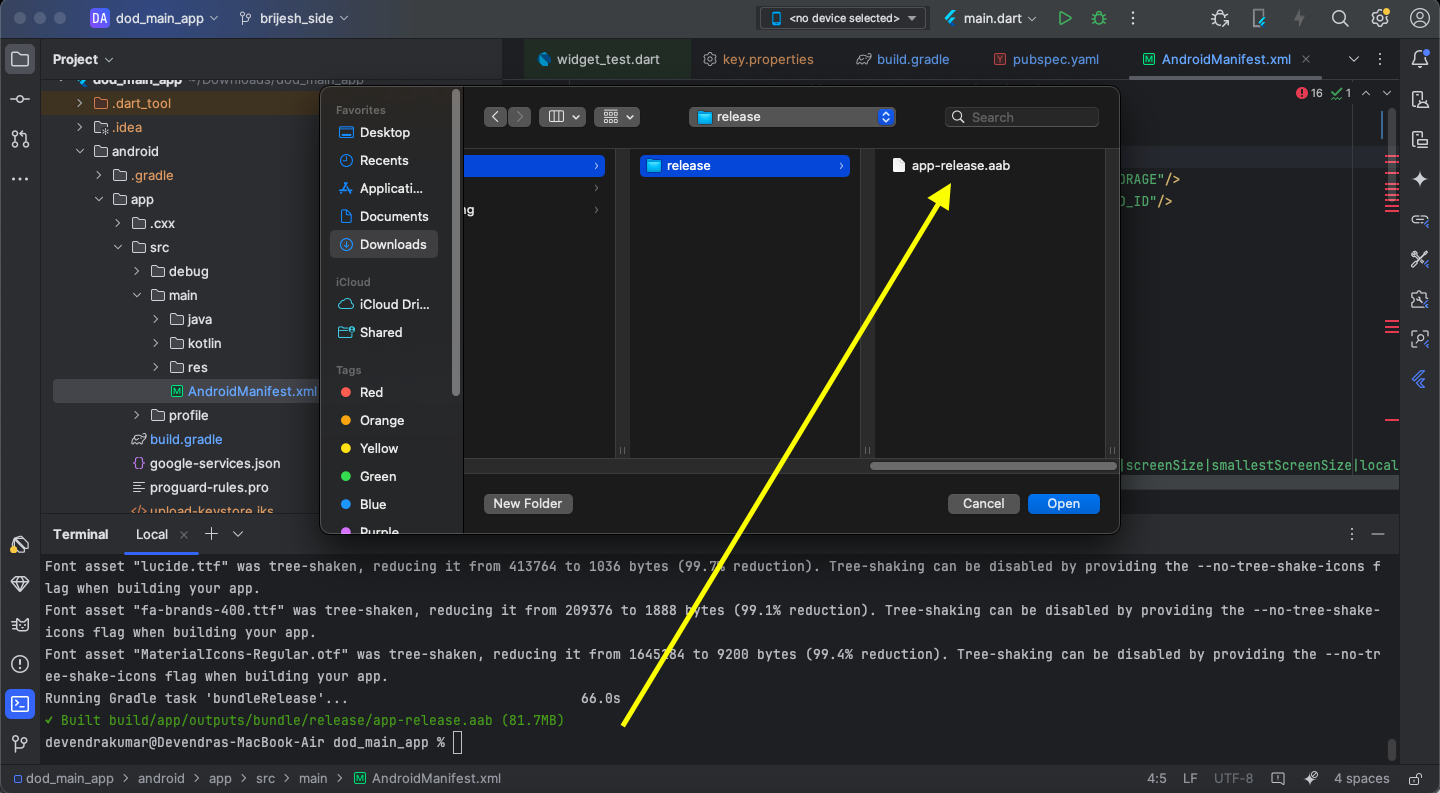The image size is (1440, 793).
Task: Collapse the android folder
Action: click(80, 151)
